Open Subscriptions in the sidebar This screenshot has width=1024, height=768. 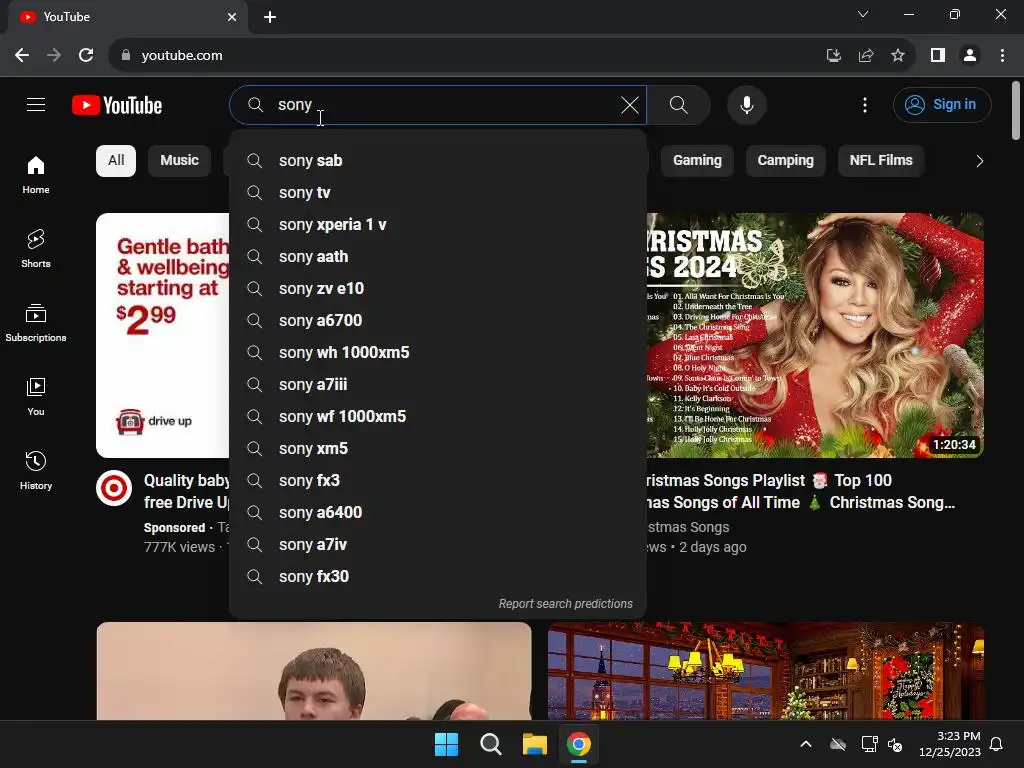tap(36, 323)
